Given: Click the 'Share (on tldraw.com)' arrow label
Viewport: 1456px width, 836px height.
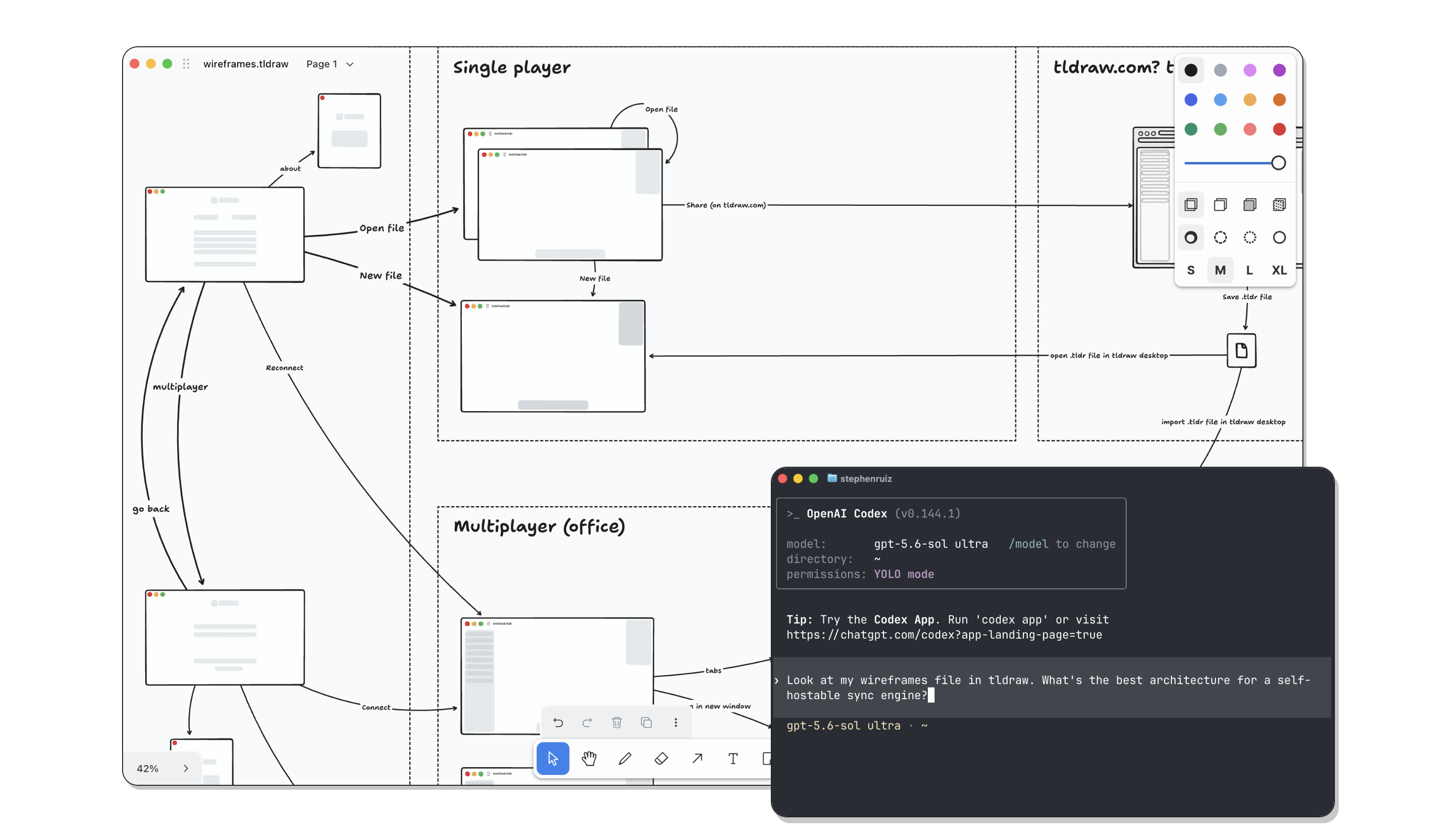Looking at the screenshot, I should (726, 205).
